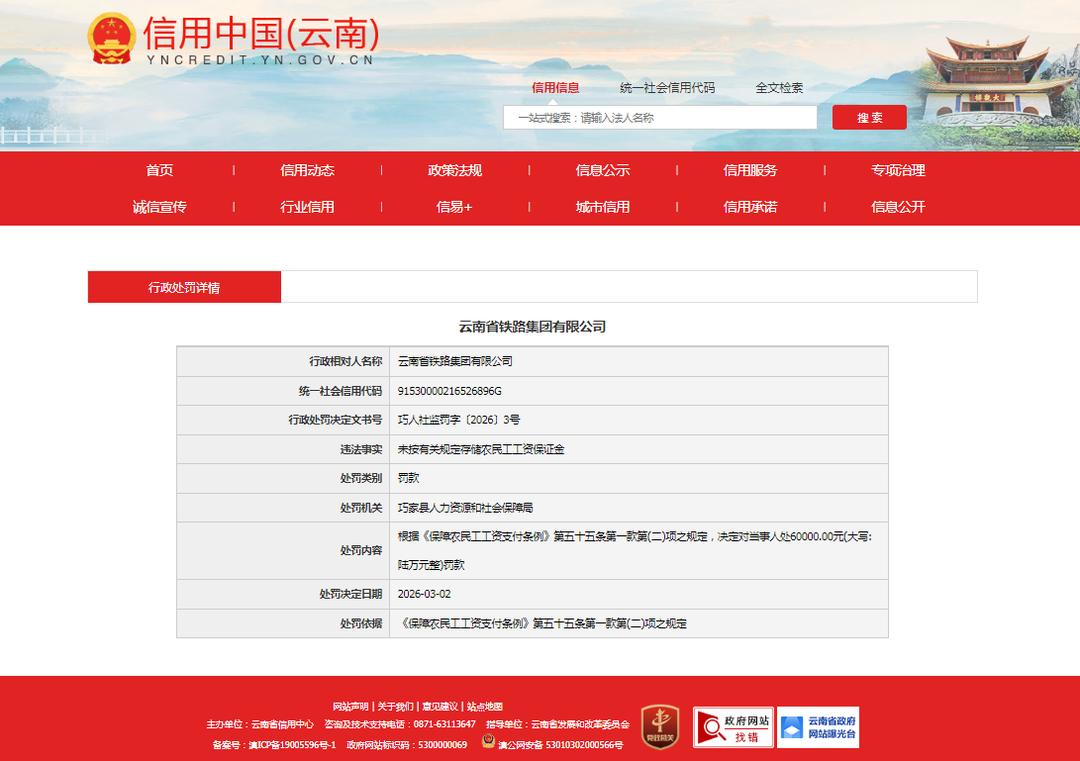The height and width of the screenshot is (761, 1080).
Task: Open the 网站声明 footer link
Action: click(x=351, y=707)
